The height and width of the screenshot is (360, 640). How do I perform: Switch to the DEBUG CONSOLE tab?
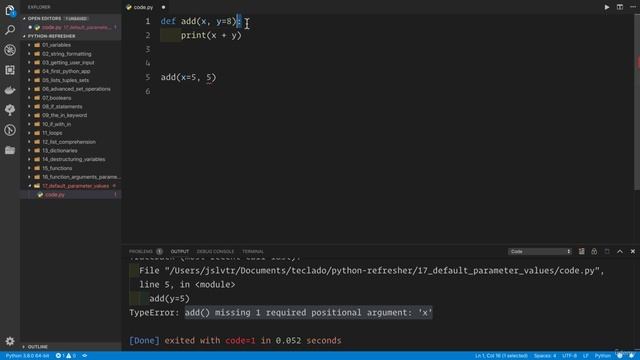click(x=215, y=251)
